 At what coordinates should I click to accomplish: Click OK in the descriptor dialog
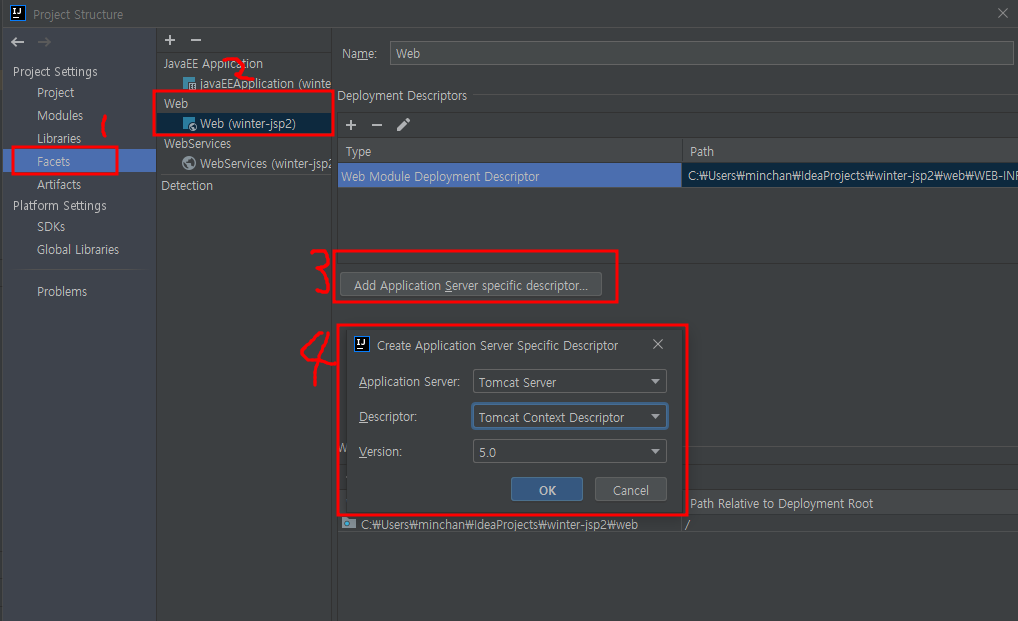(x=547, y=490)
